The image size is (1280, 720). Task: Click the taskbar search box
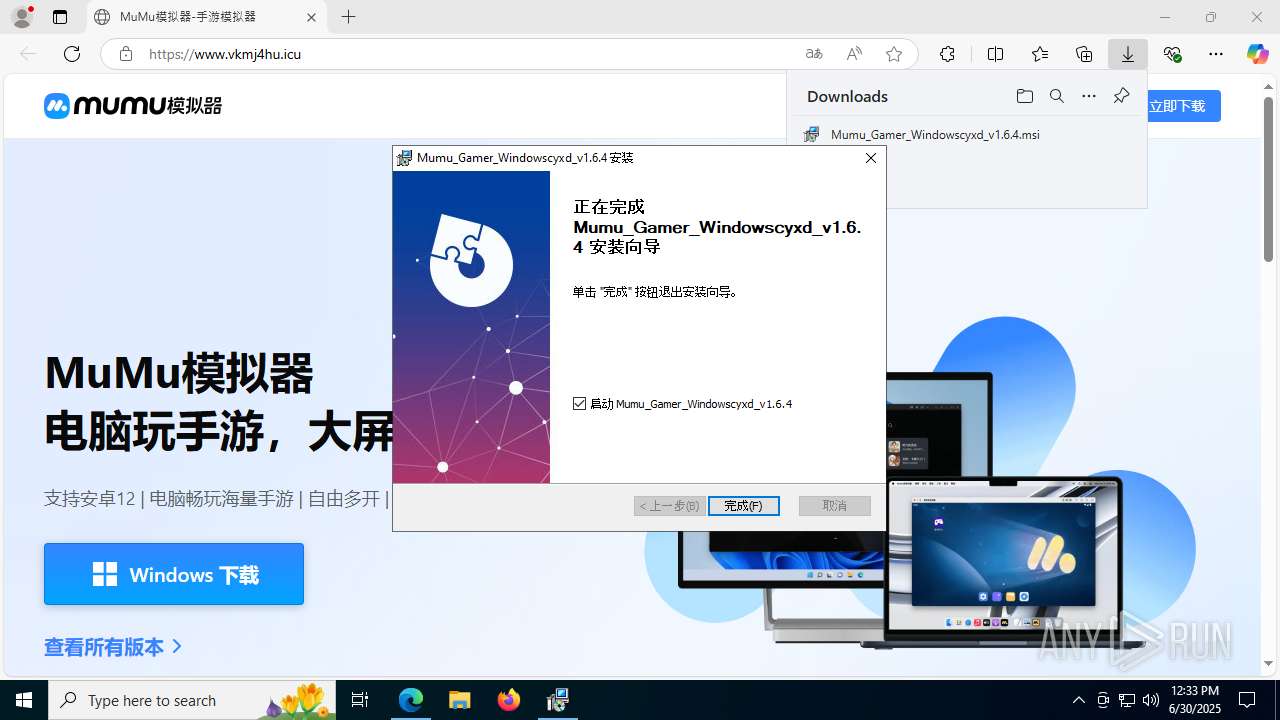(193, 700)
